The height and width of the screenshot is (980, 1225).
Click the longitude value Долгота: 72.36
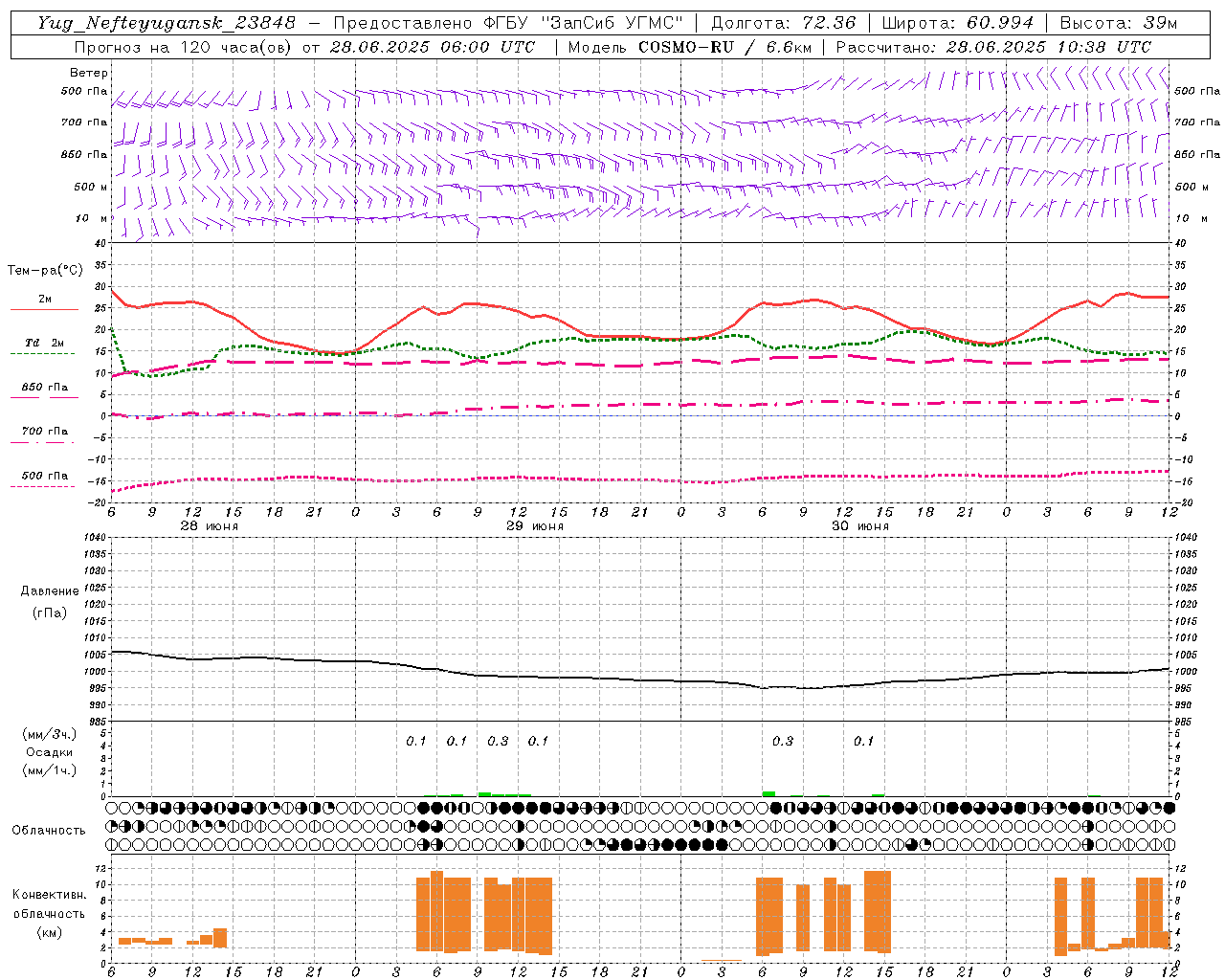point(783,23)
